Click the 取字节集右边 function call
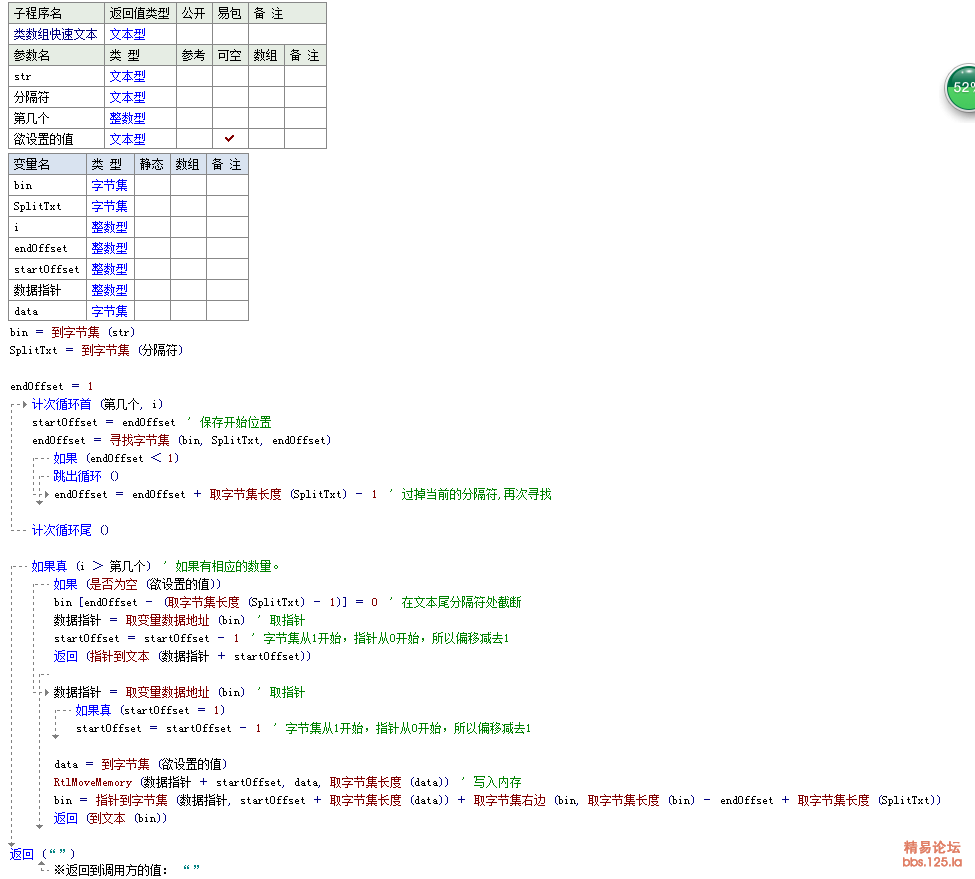Viewport: 975px width, 879px height. [509, 801]
